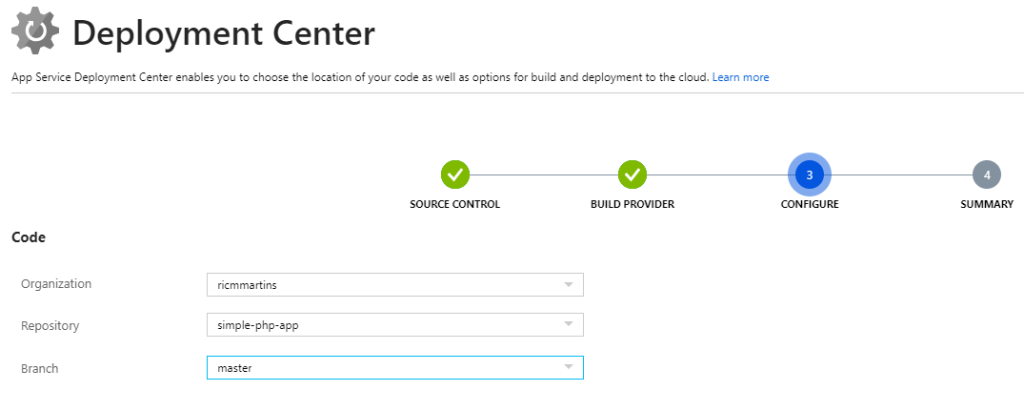The width and height of the screenshot is (1024, 411).
Task: Select the CONFIGURE step label
Action: [x=809, y=205]
